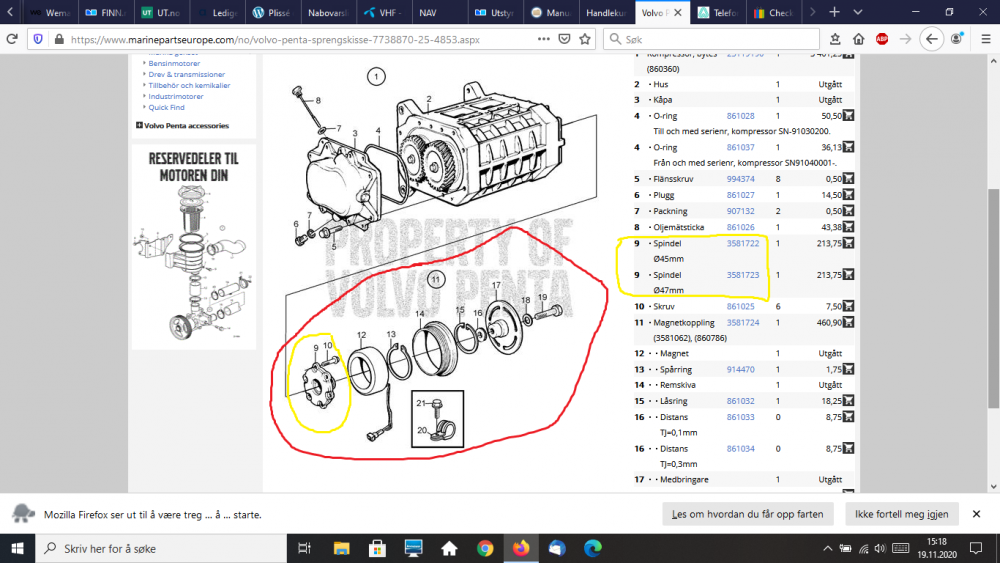Add Oljemätsticka 861026 to cart
Viewport: 1000px width, 563px height.
coord(848,226)
